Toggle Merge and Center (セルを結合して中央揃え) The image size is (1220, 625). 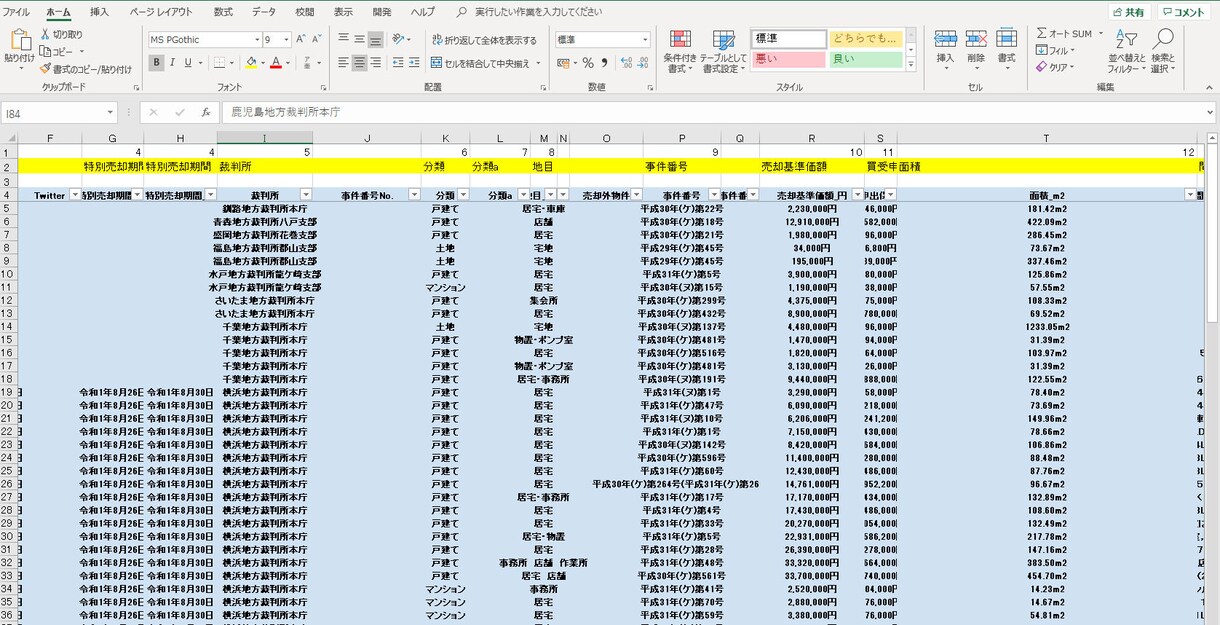point(480,62)
